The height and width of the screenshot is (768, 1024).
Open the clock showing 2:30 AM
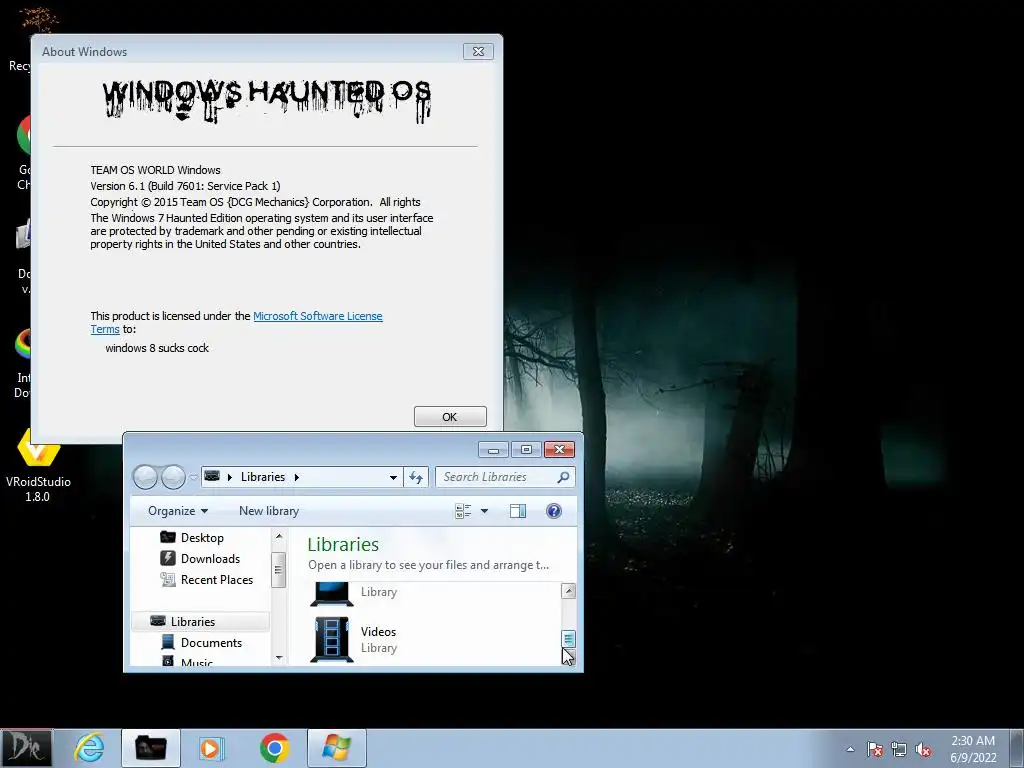pyautogui.click(x=973, y=748)
